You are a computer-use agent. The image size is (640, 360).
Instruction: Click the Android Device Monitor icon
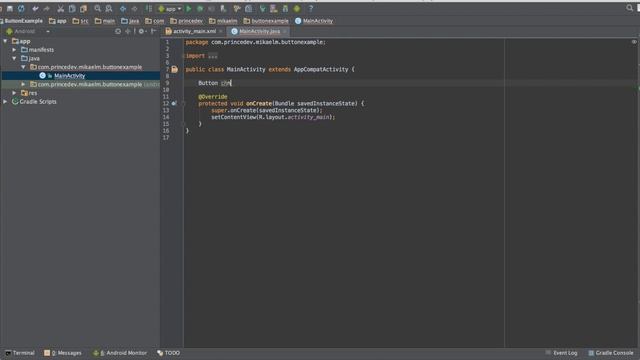pyautogui.click(x=297, y=8)
